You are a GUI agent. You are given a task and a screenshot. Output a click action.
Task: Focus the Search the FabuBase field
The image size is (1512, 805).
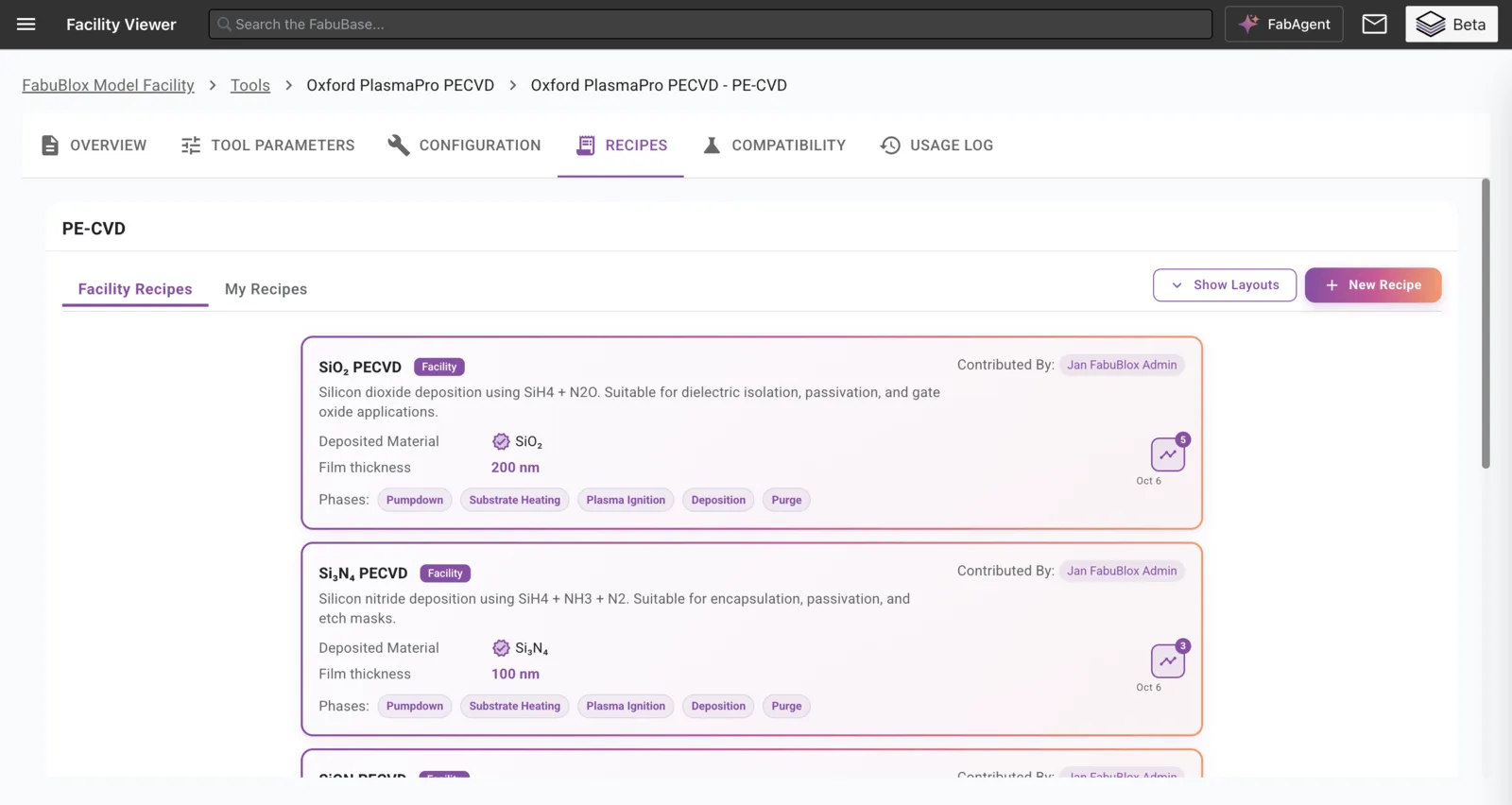tap(711, 25)
